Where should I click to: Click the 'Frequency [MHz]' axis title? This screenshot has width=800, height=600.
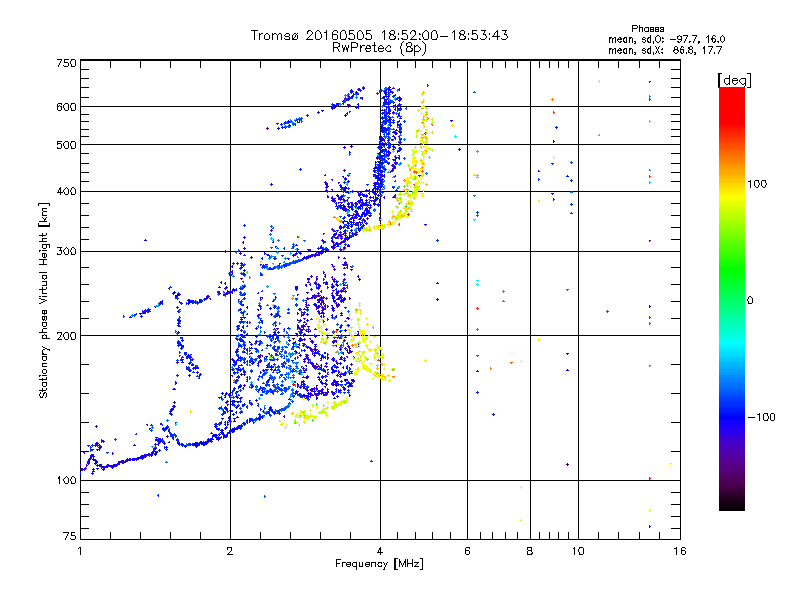(379, 564)
